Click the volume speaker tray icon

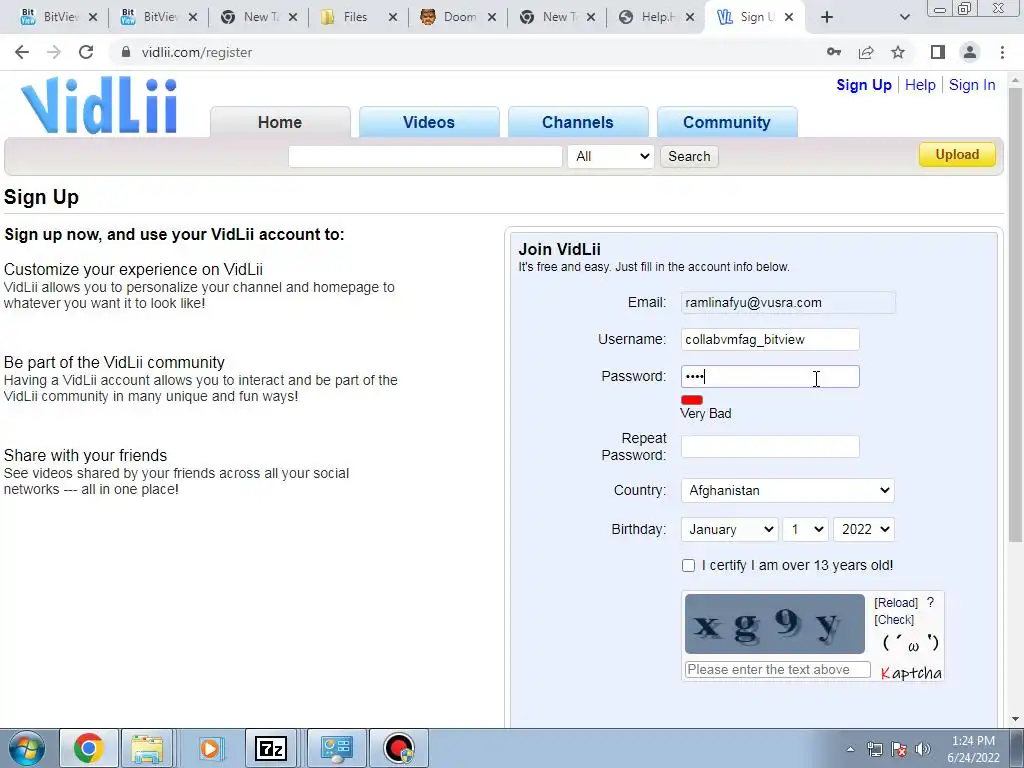click(923, 749)
